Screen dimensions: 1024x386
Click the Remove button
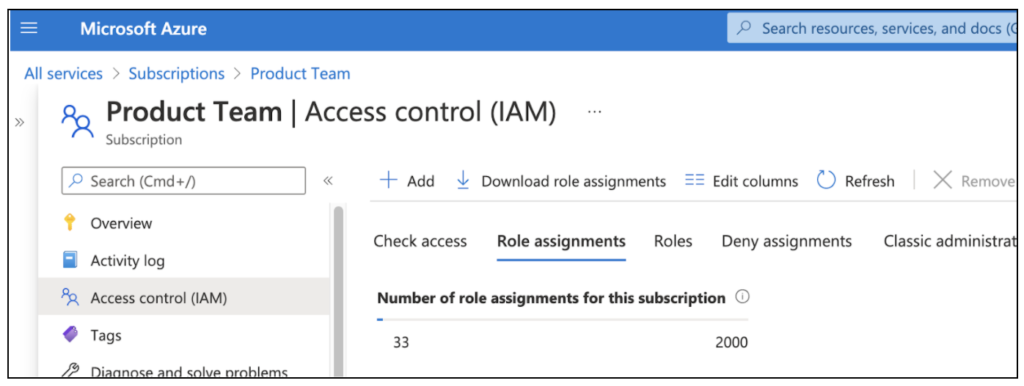pyautogui.click(x=973, y=181)
